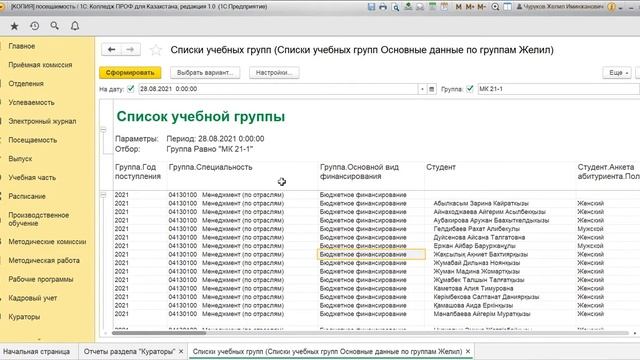Open 'Отделения' section
The image size is (640, 360).
26,84
